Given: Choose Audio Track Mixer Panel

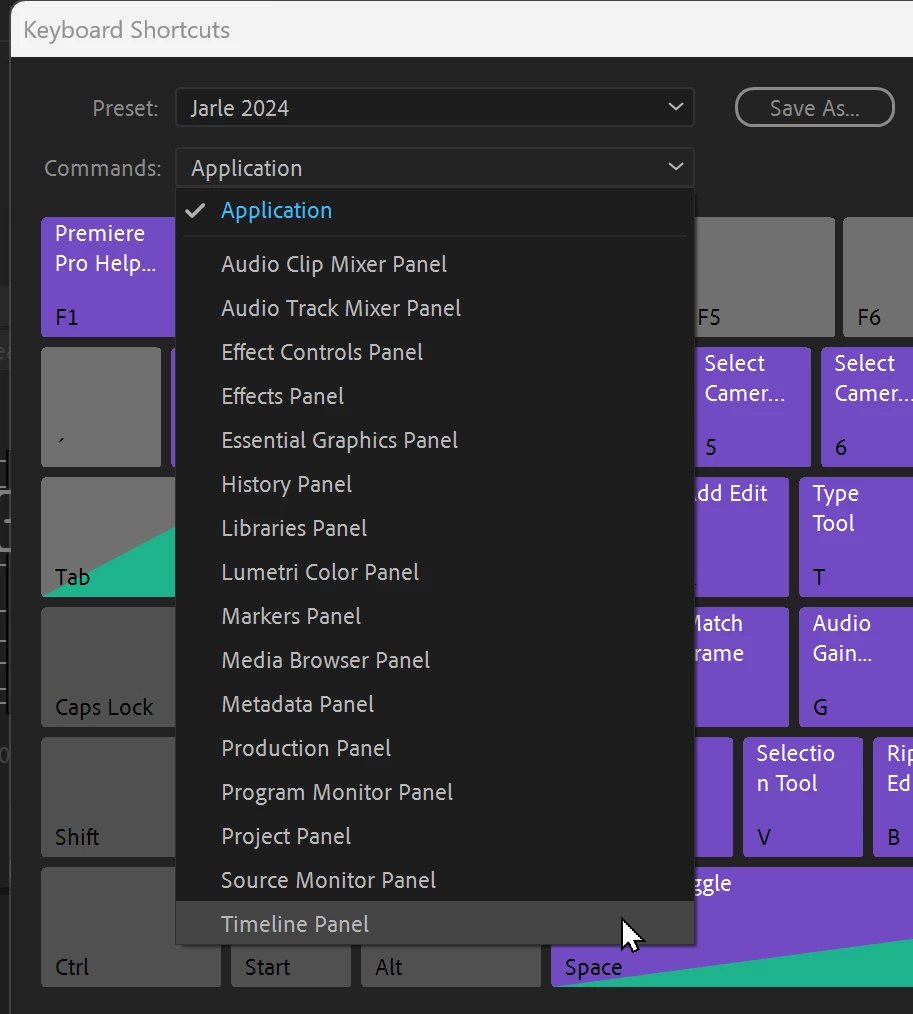Looking at the screenshot, I should click(x=435, y=308).
